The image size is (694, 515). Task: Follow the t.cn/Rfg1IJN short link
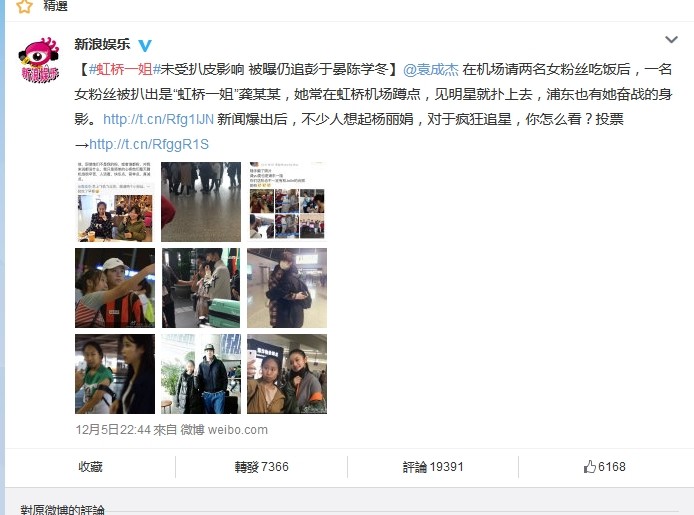coord(158,119)
